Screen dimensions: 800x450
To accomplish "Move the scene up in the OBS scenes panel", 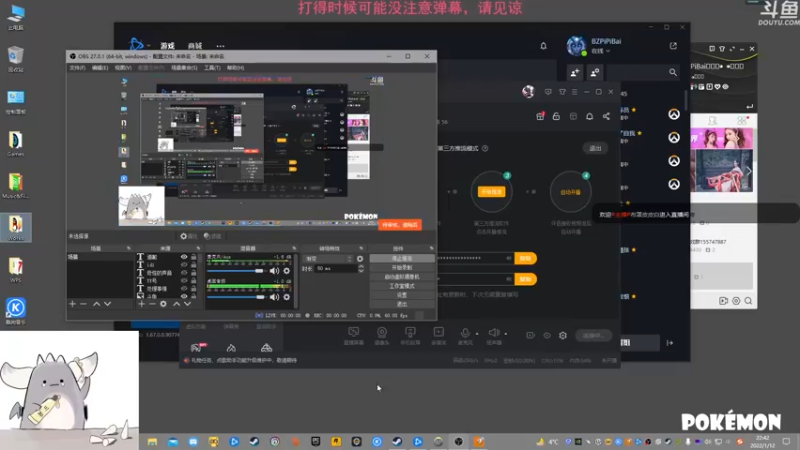I will [x=96, y=304].
